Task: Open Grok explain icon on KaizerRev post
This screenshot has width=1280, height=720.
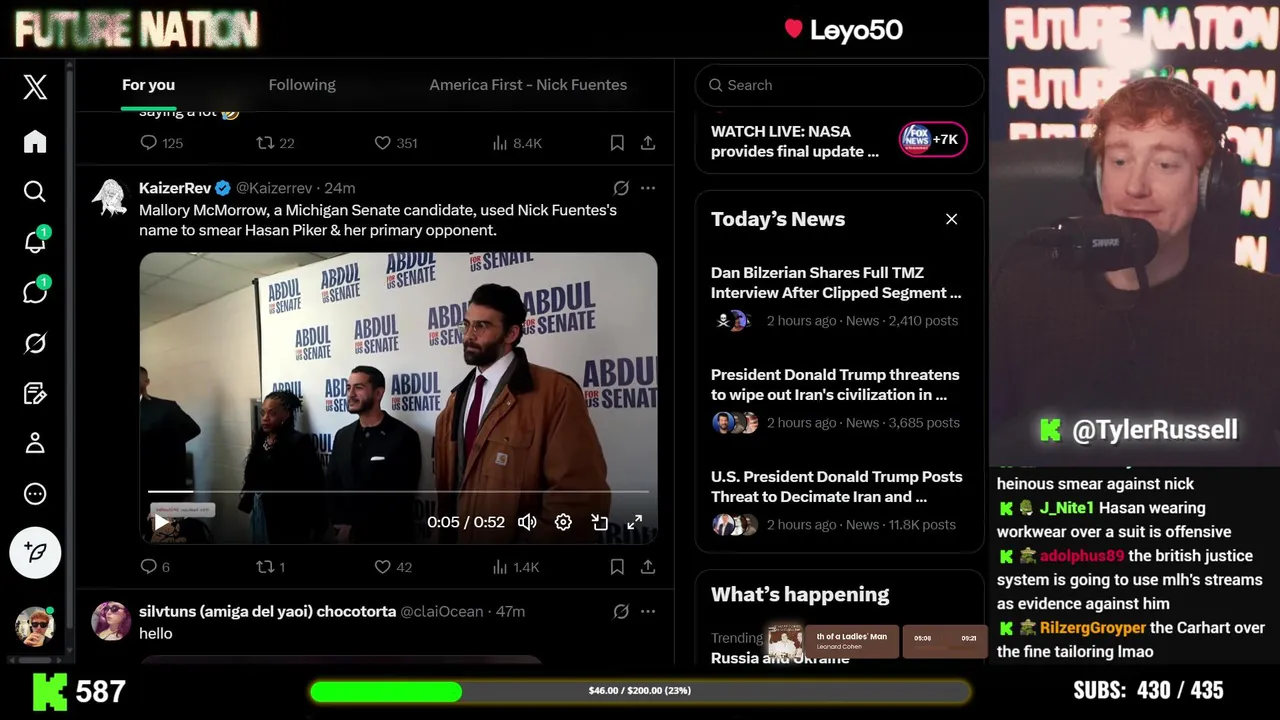Action: (x=621, y=188)
